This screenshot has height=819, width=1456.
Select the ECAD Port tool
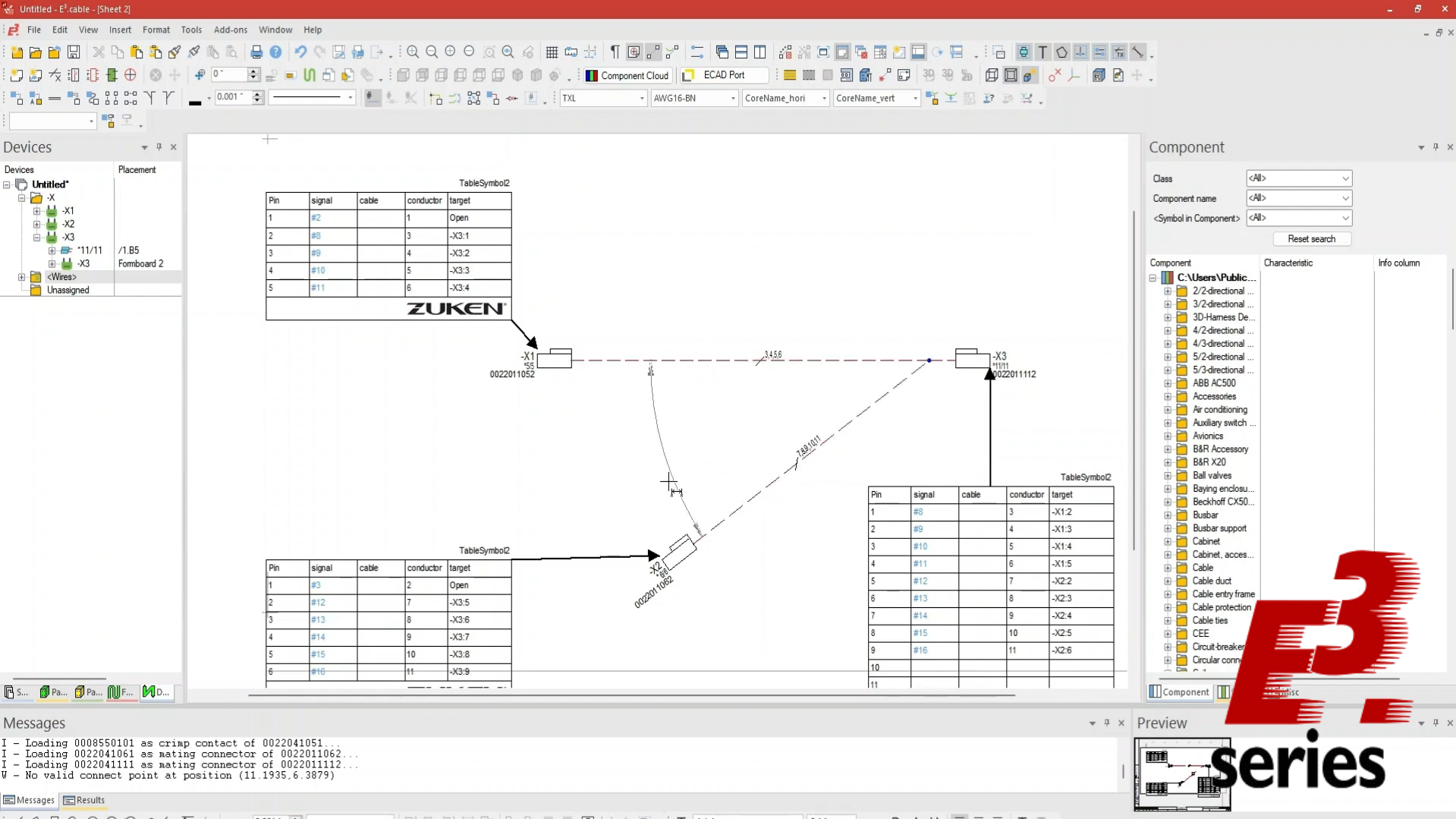723,75
